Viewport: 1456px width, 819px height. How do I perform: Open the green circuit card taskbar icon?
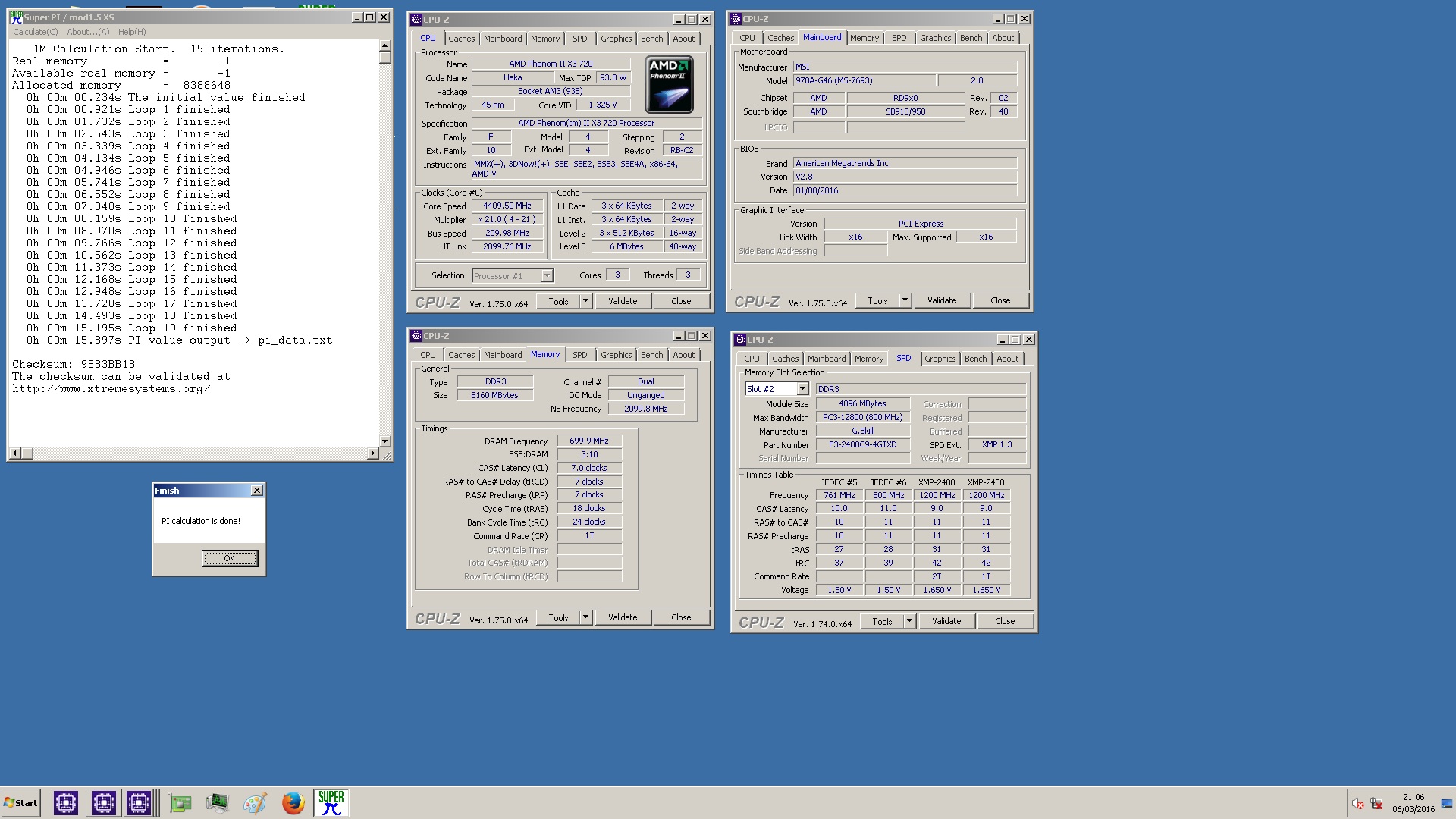point(180,802)
